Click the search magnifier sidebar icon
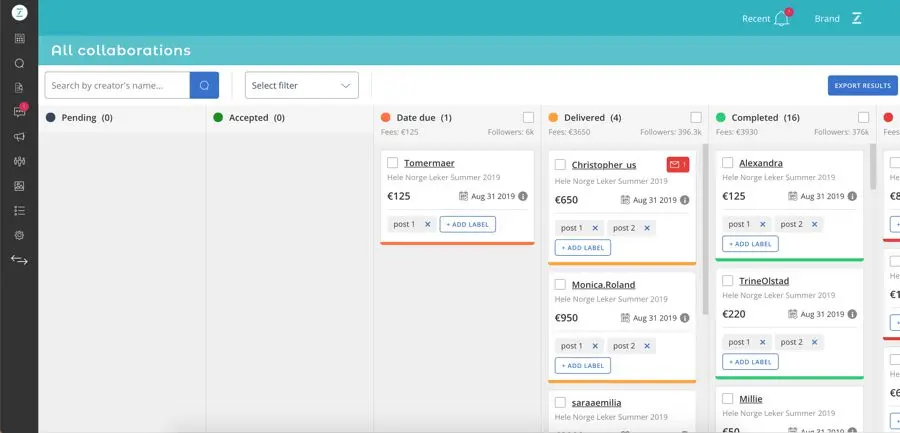This screenshot has height=433, width=900. pos(19,63)
